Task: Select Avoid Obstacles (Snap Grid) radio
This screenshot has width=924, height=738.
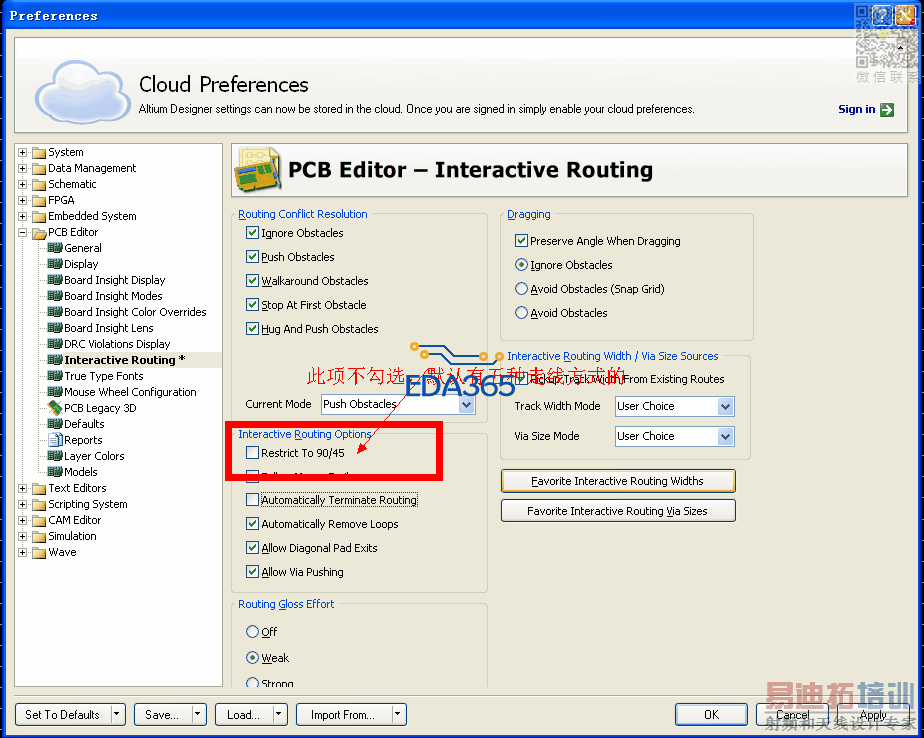Action: (x=521, y=289)
